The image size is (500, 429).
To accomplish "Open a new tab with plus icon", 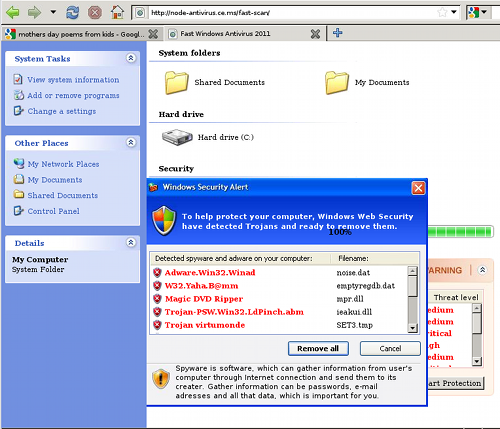I will pos(338,33).
